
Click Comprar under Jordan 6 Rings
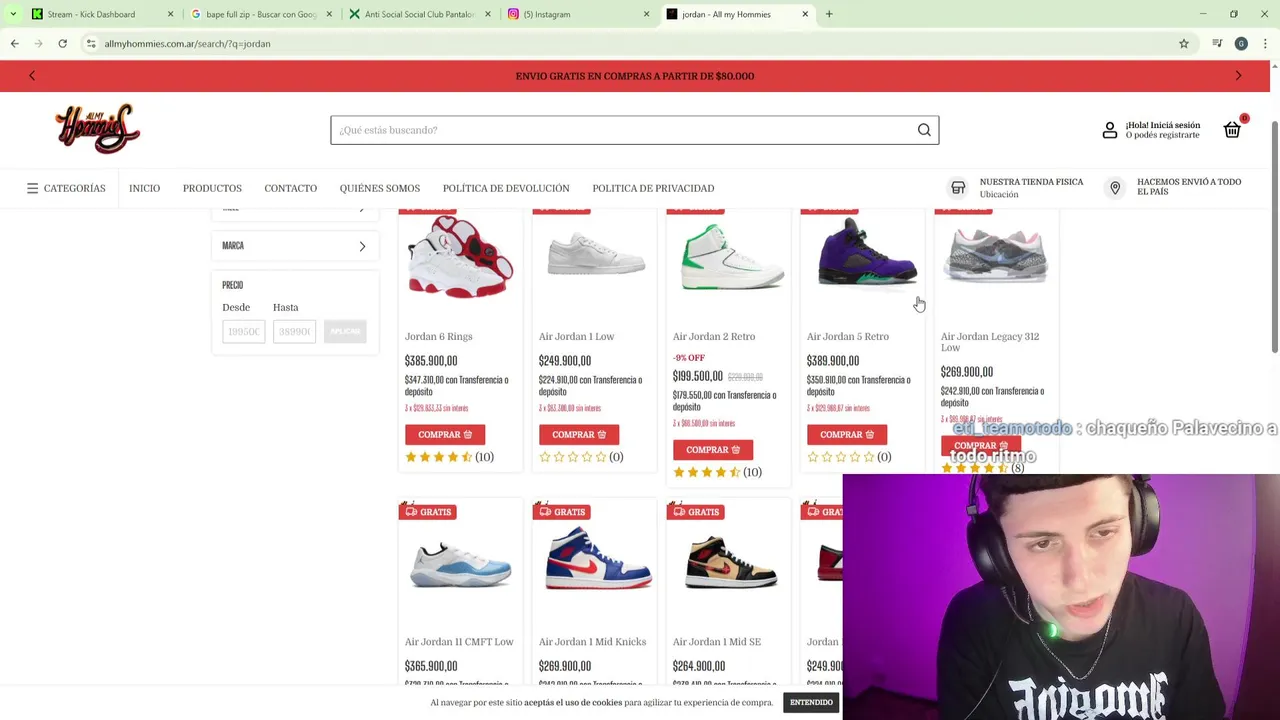(x=445, y=435)
